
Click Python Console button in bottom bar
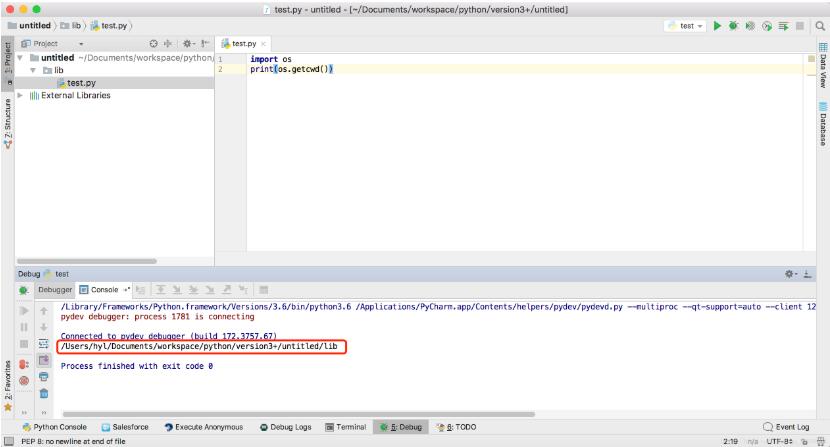tap(54, 427)
